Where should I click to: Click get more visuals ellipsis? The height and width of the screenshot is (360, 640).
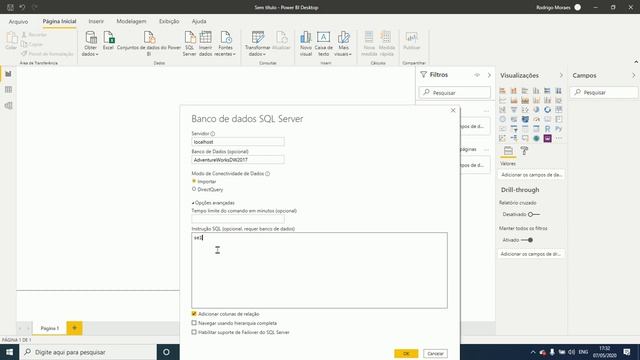coord(558,138)
